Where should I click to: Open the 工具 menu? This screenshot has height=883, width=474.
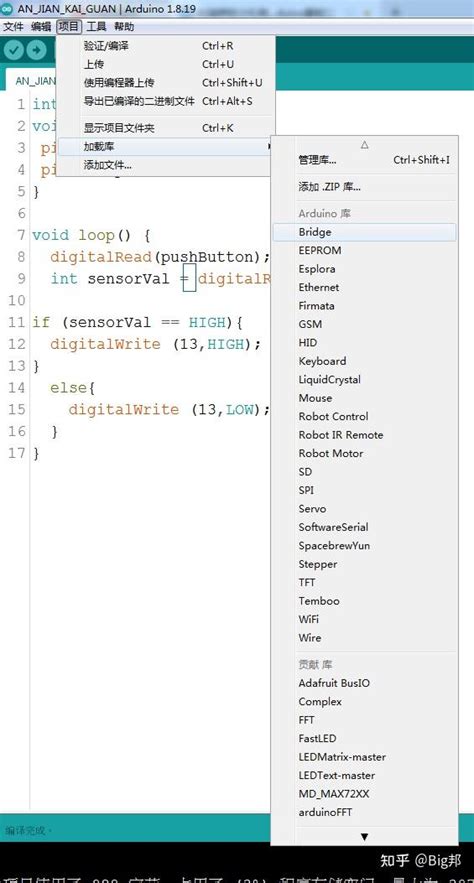coord(96,26)
